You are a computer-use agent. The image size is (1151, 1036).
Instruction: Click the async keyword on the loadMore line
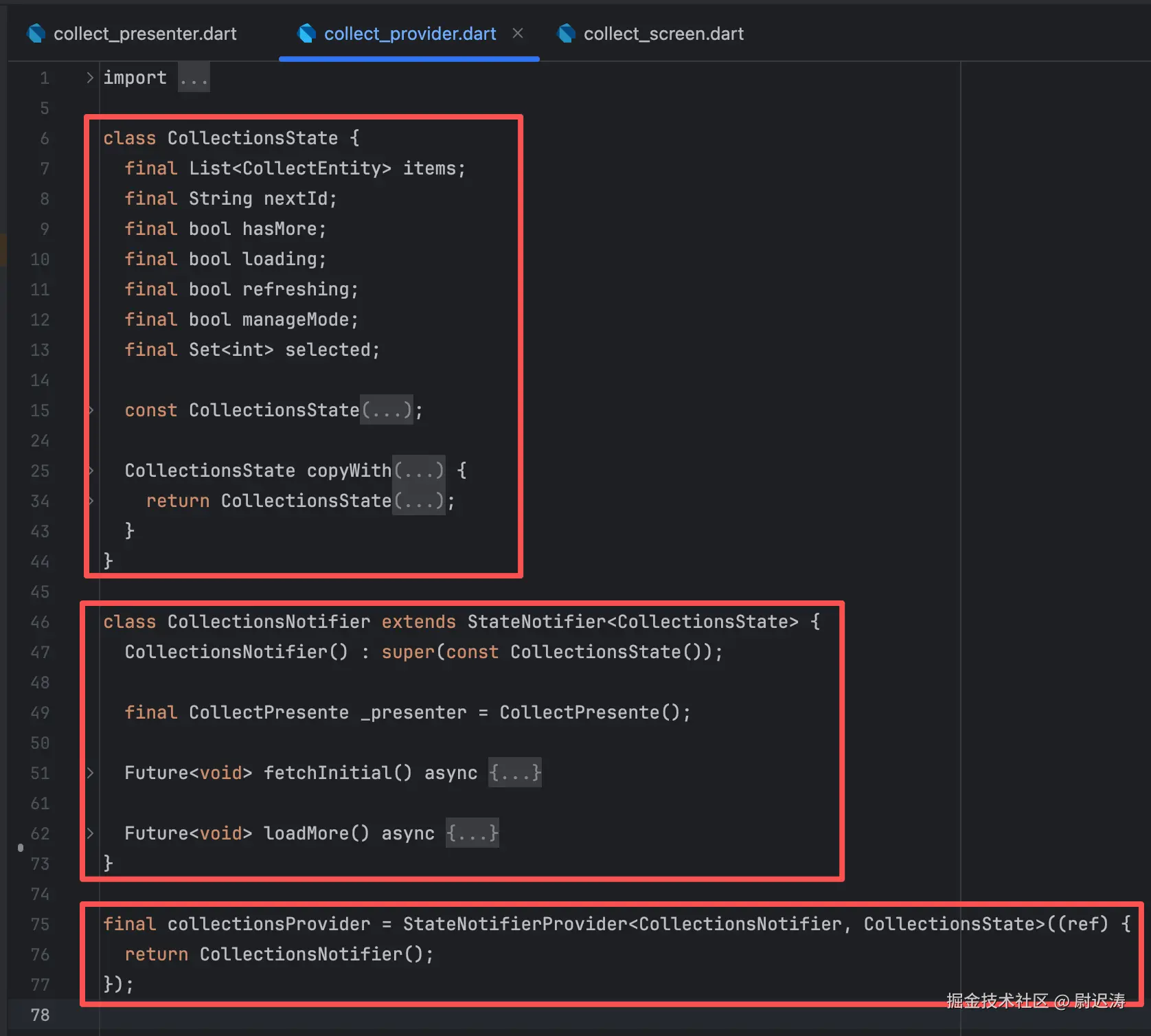[x=409, y=833]
